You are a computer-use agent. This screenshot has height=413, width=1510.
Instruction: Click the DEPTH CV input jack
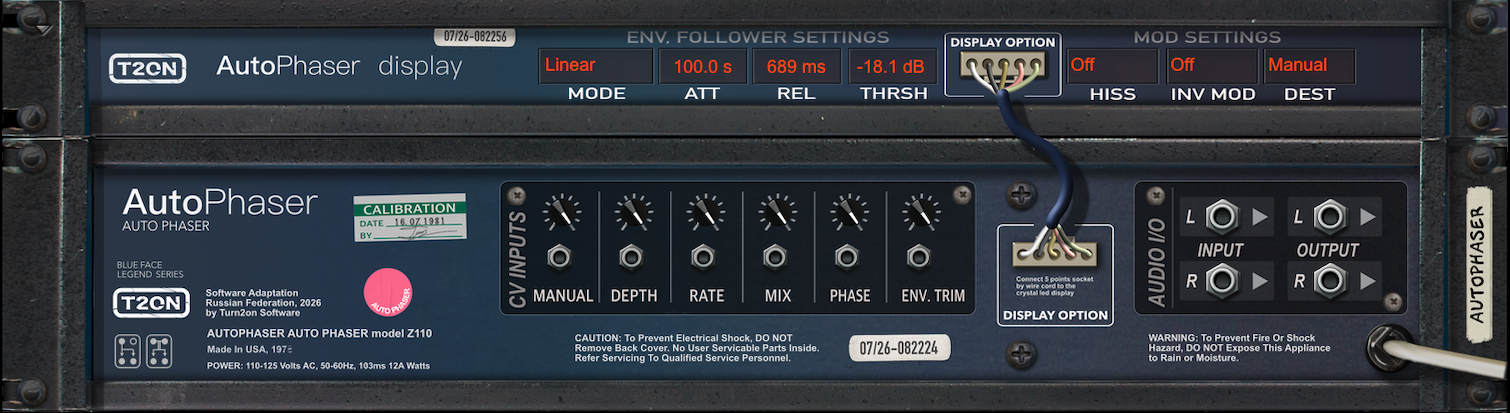(632, 258)
